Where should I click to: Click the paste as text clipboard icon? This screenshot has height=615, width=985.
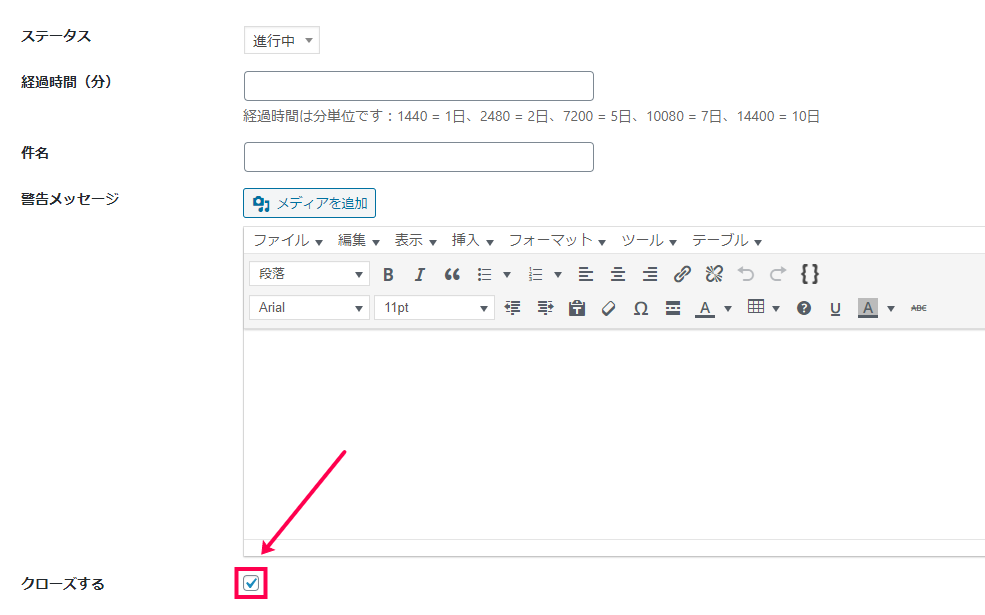pos(577,308)
